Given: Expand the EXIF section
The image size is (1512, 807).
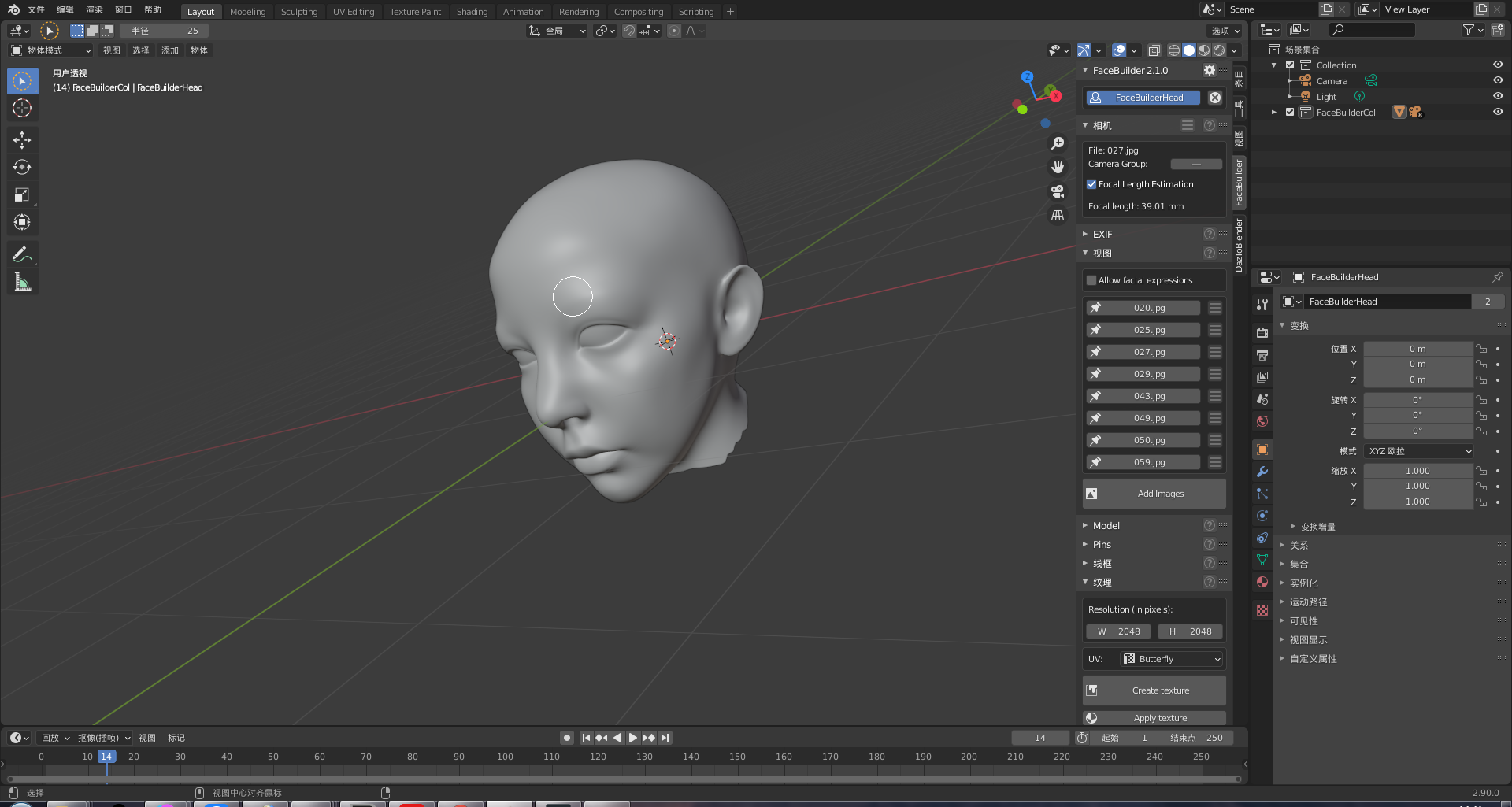Looking at the screenshot, I should [1102, 234].
